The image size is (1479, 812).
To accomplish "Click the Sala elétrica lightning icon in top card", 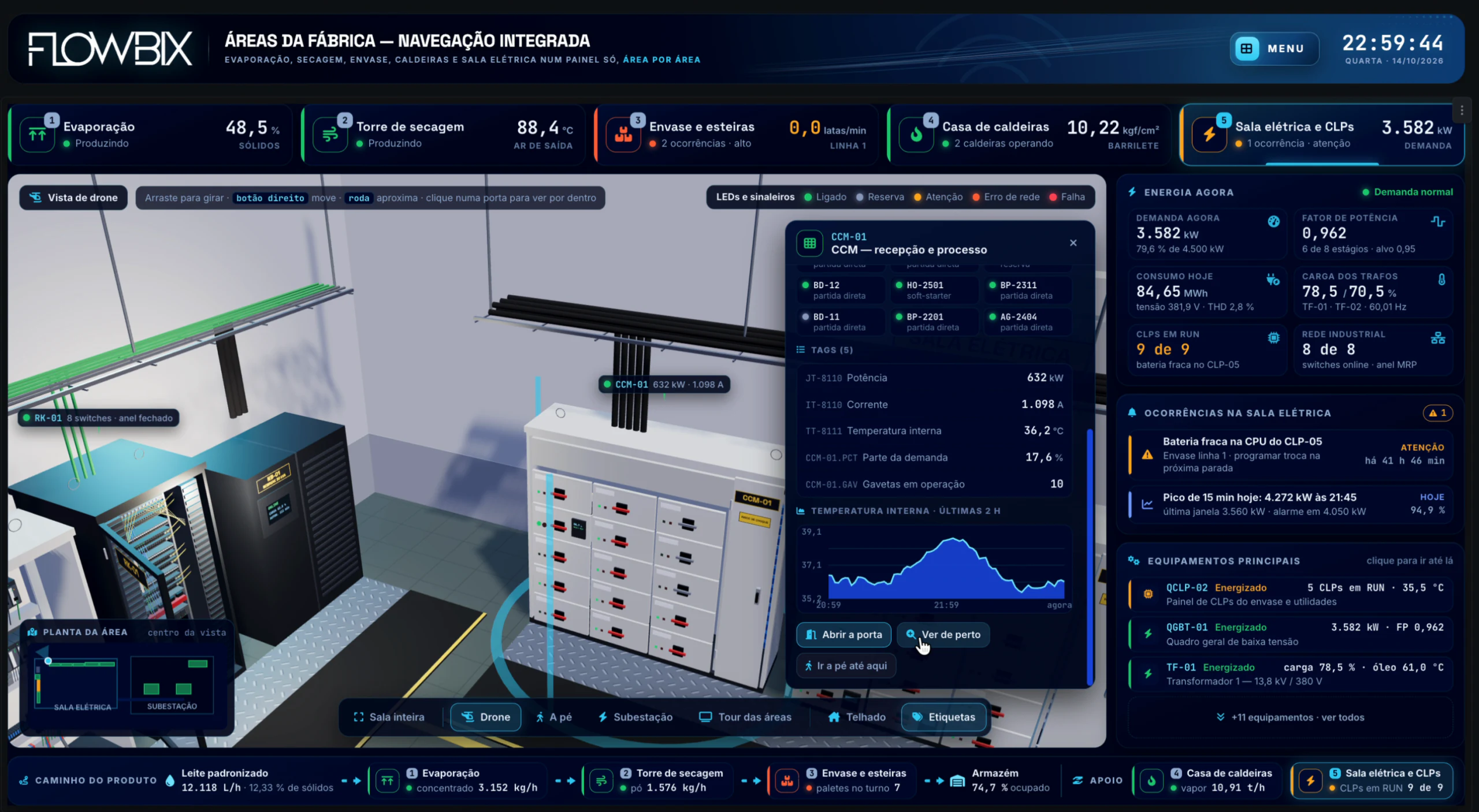I will (1209, 135).
